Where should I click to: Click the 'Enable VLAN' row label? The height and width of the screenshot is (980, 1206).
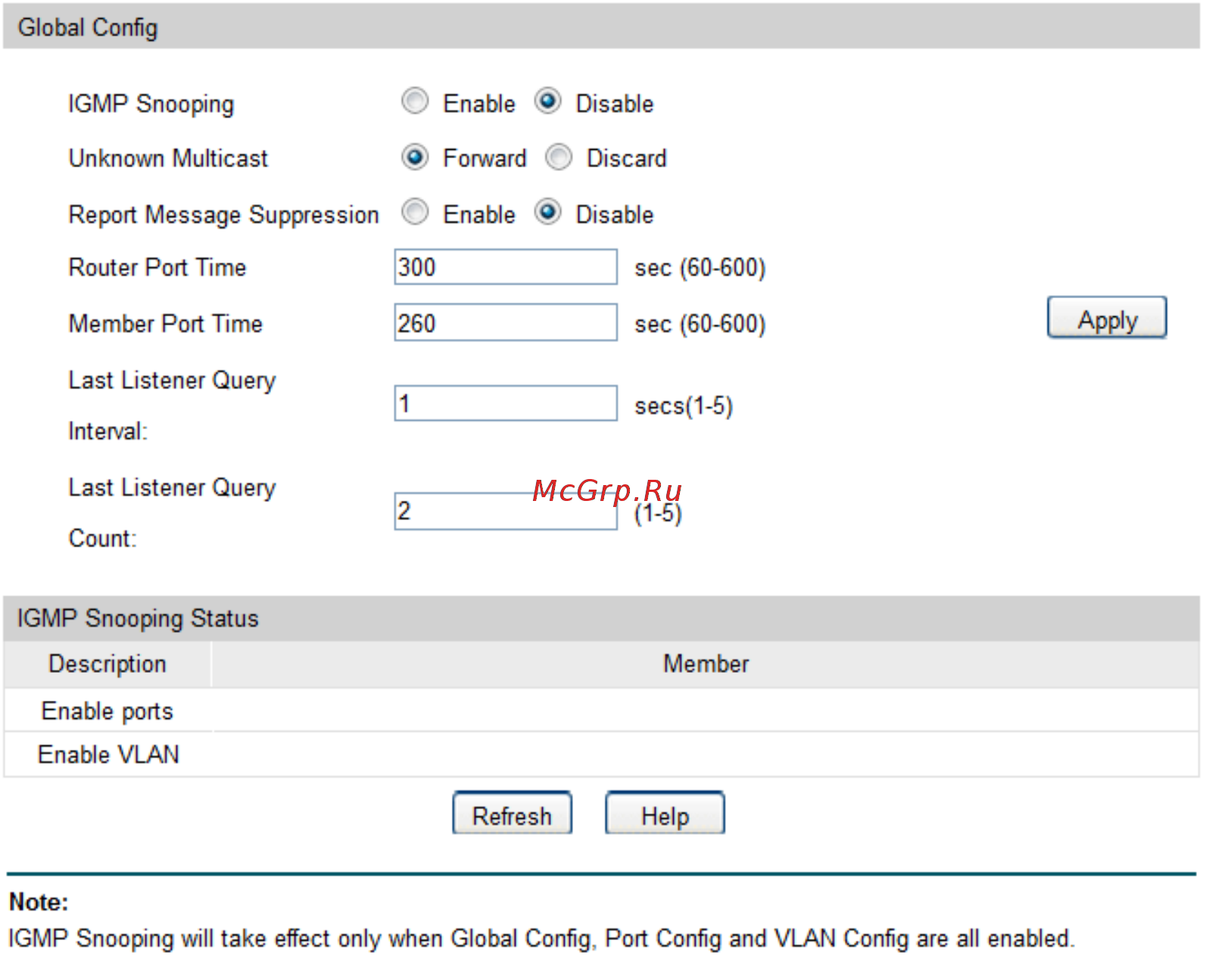click(x=108, y=754)
